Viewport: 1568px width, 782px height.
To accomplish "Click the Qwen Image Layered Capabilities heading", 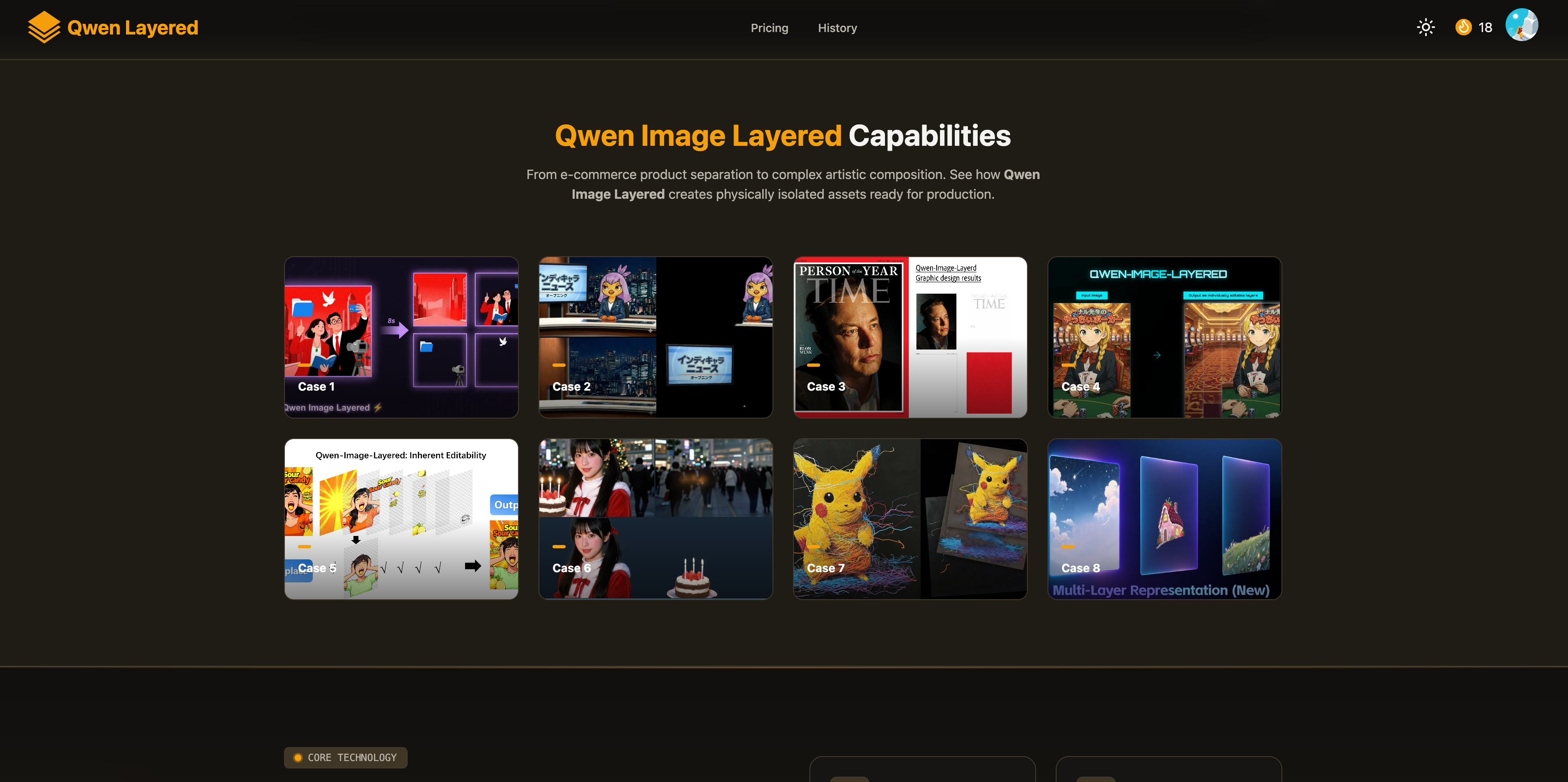I will coord(783,135).
